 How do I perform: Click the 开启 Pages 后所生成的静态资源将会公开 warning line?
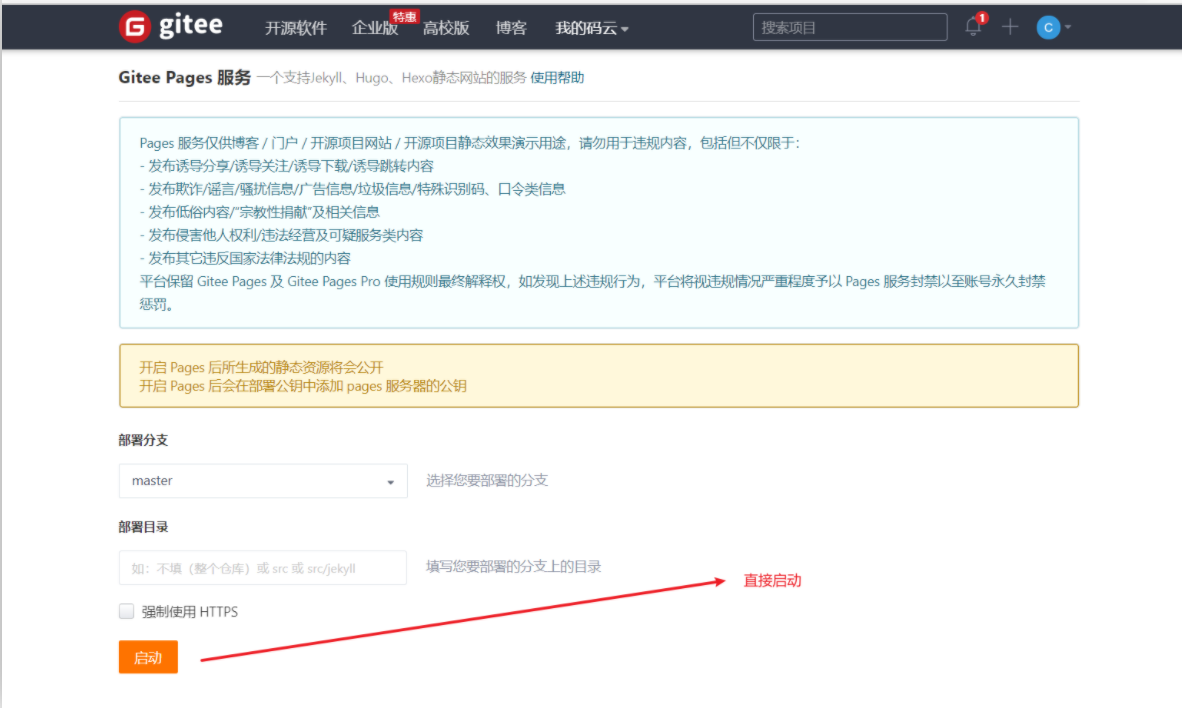[262, 367]
